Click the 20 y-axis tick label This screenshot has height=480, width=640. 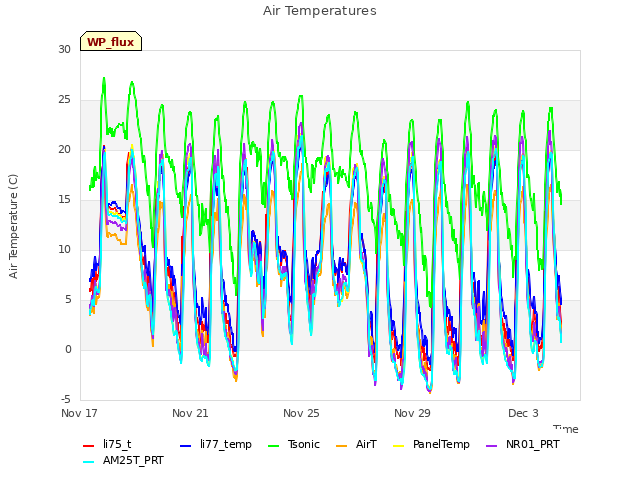64,149
